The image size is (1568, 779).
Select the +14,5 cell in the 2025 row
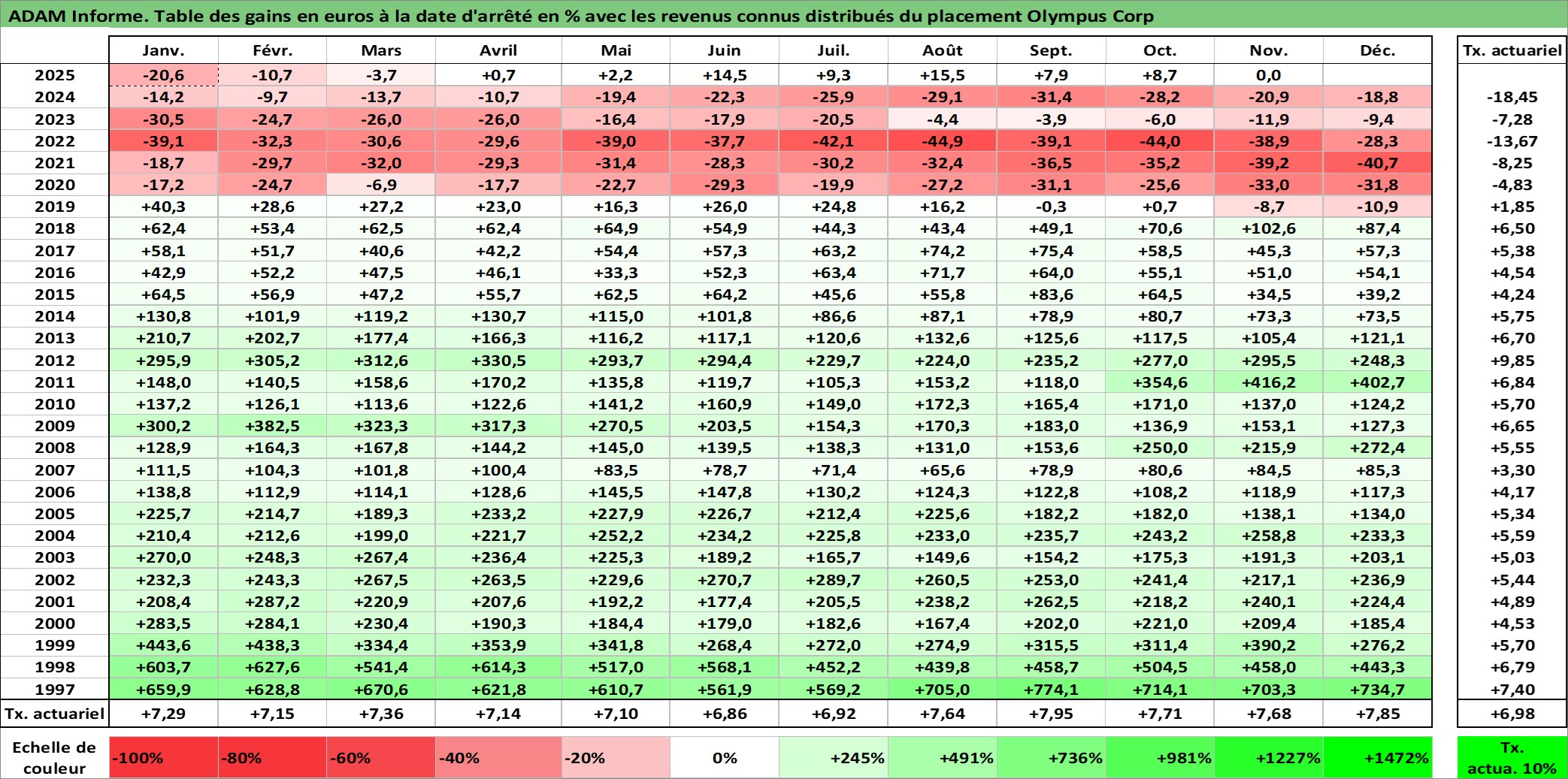tap(725, 75)
